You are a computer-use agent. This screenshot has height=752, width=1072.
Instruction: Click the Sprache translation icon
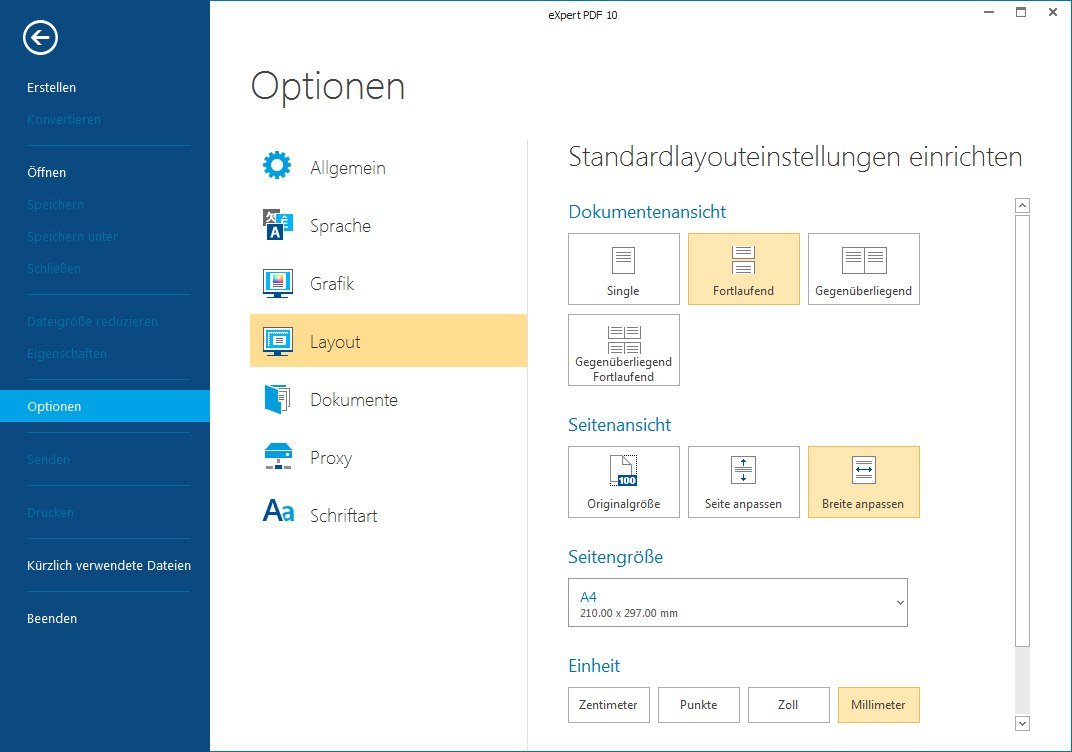click(278, 225)
